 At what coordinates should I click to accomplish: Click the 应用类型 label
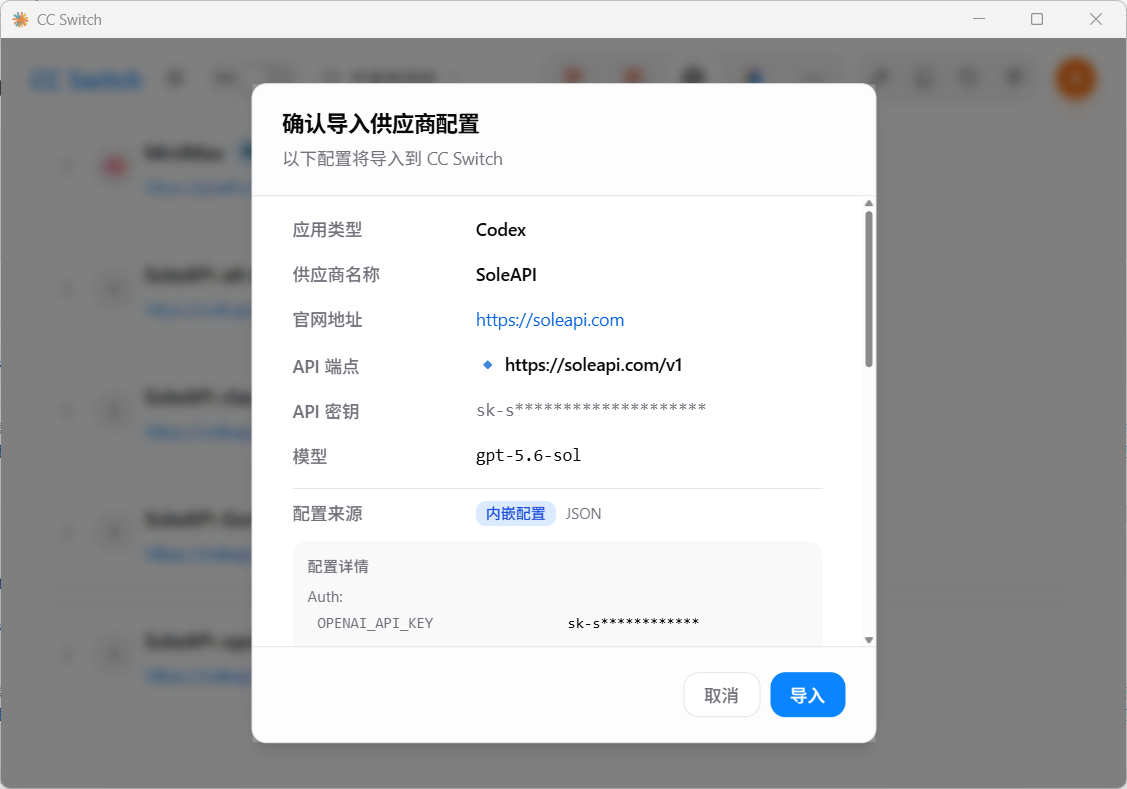(327, 230)
